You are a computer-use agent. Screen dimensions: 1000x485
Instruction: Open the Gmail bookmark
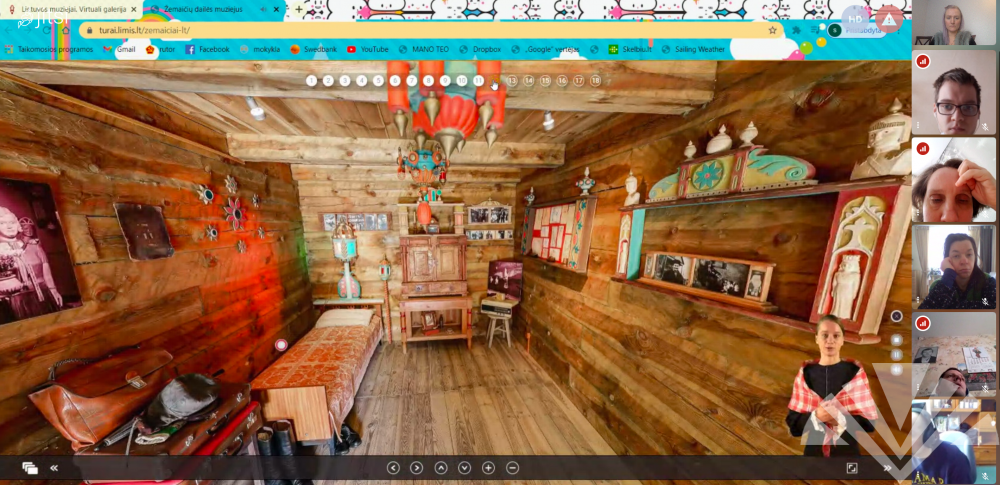[119, 49]
